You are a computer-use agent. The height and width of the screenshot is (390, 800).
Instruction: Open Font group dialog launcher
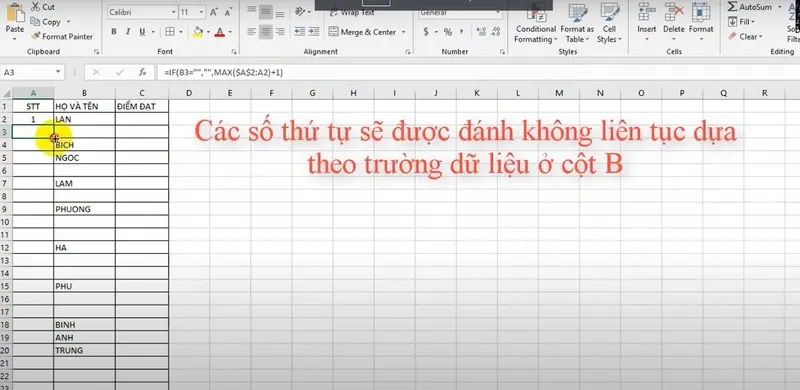[x=234, y=52]
